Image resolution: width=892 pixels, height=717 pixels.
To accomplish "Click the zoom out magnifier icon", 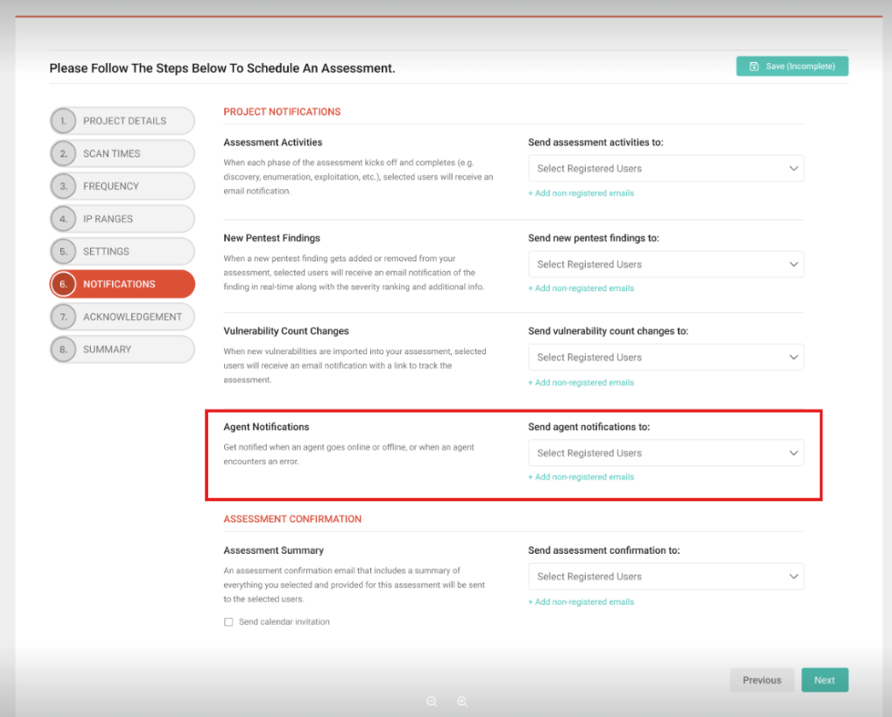I will coord(432,702).
